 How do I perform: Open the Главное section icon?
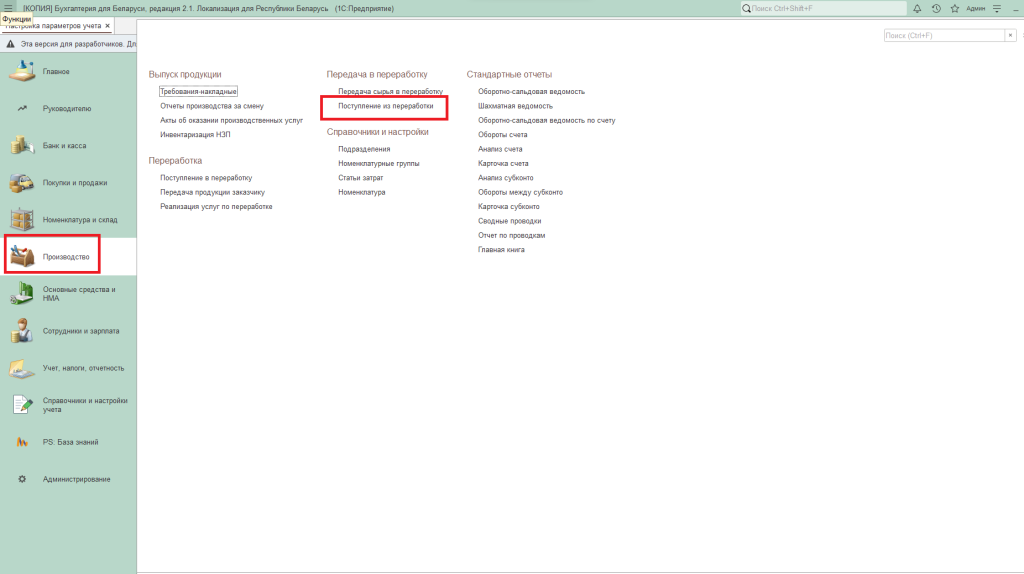(22, 71)
